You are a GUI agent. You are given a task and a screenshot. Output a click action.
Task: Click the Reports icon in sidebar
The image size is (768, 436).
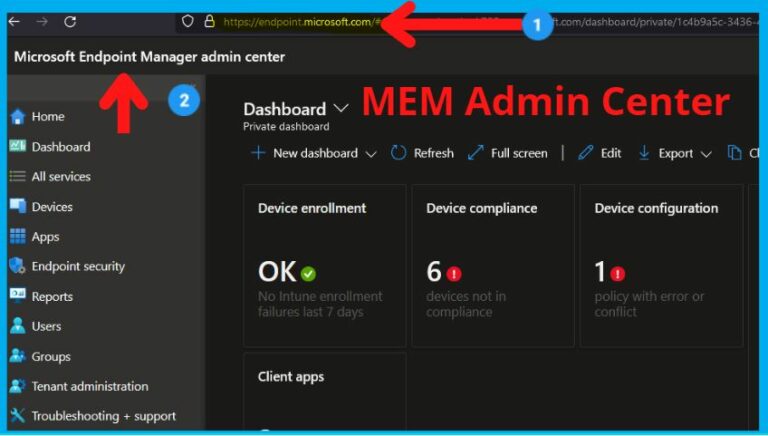(18, 295)
